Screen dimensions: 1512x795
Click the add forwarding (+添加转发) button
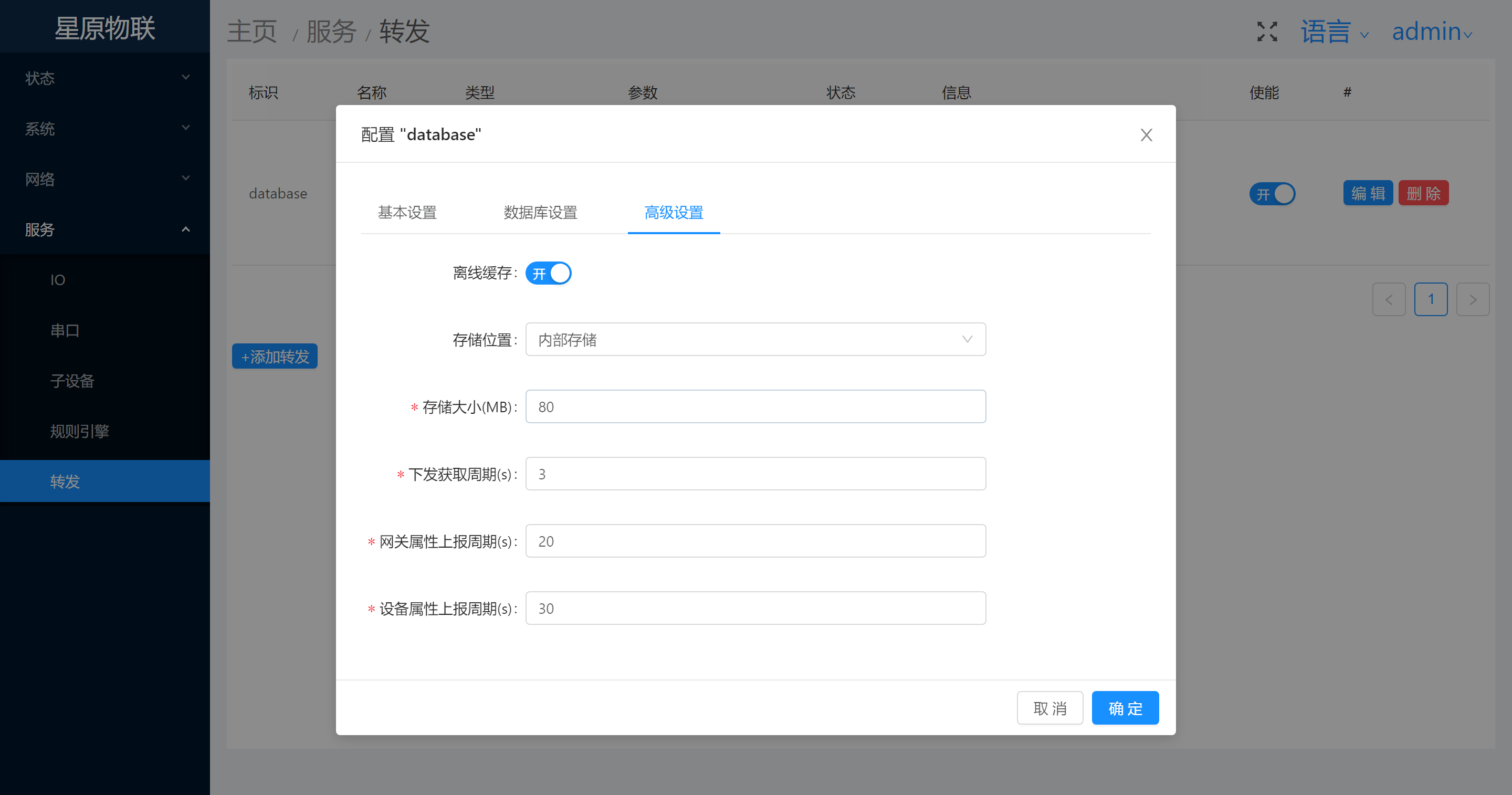275,357
